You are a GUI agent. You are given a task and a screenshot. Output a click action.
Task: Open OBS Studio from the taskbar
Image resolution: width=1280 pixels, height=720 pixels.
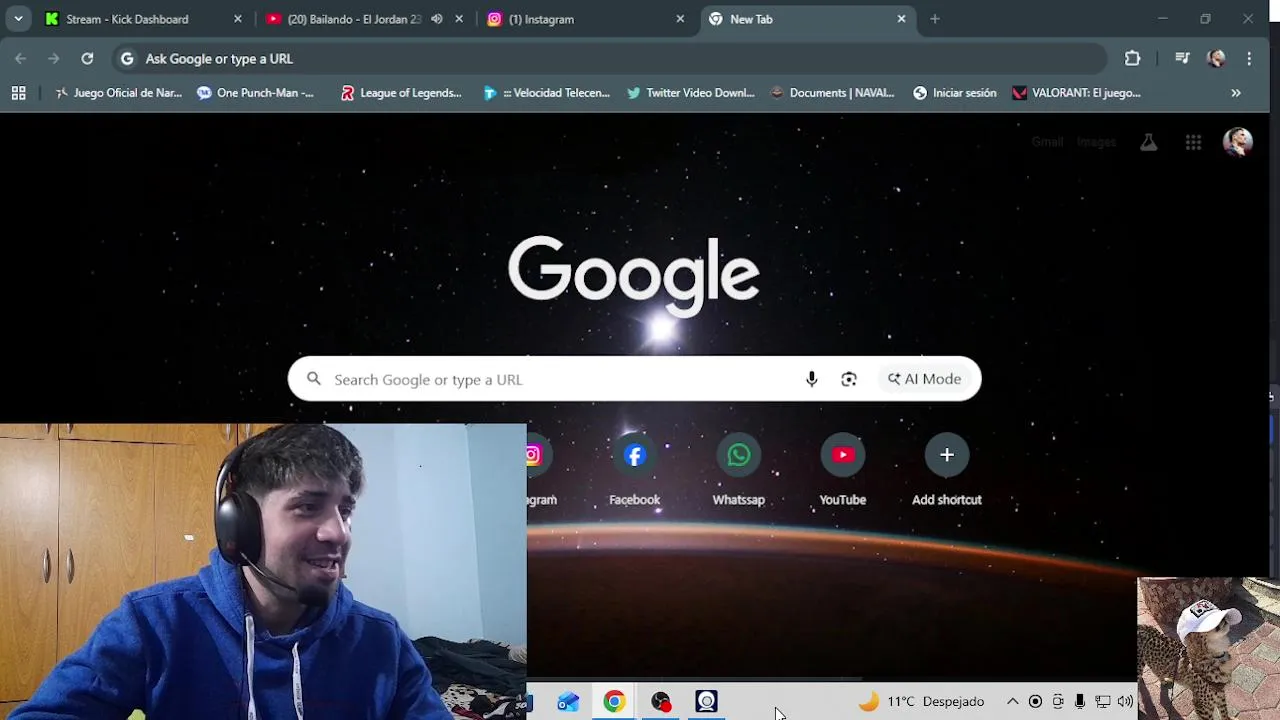coord(660,702)
